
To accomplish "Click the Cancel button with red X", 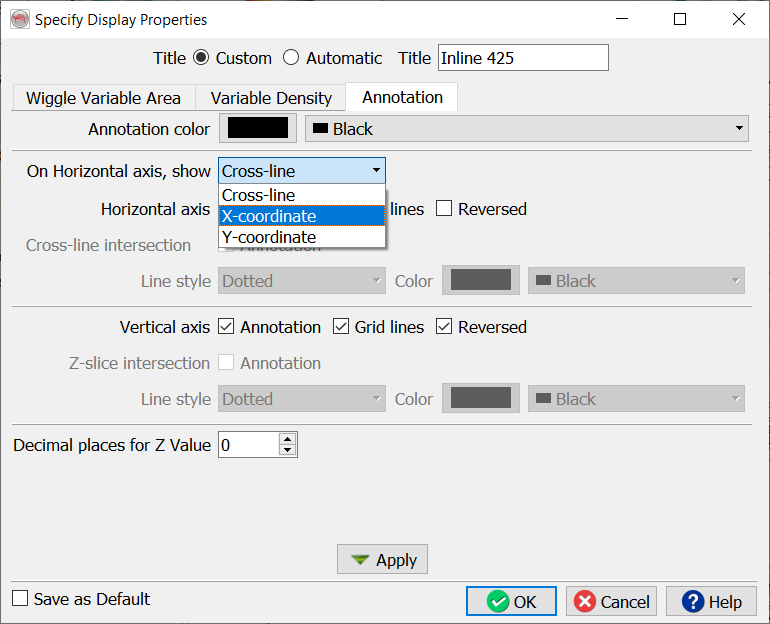I will pyautogui.click(x=611, y=601).
